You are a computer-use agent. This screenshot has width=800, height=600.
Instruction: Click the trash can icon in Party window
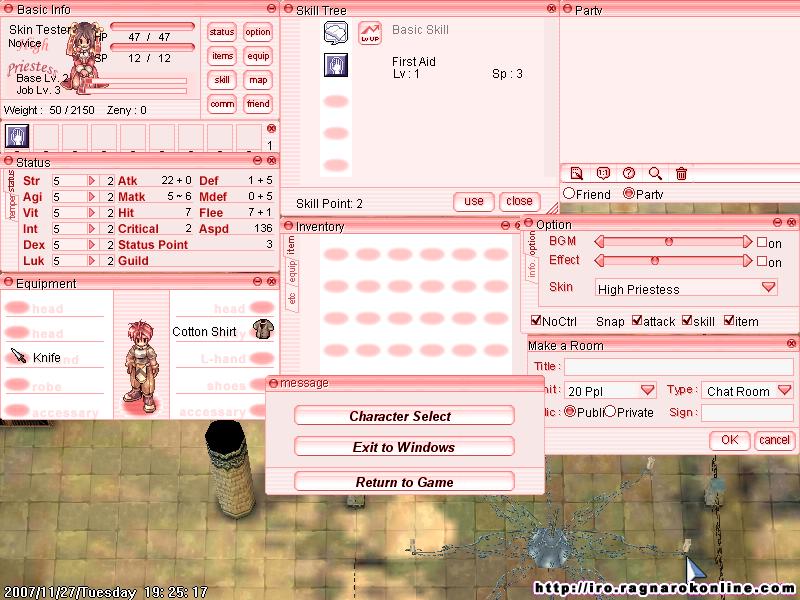pyautogui.click(x=681, y=173)
